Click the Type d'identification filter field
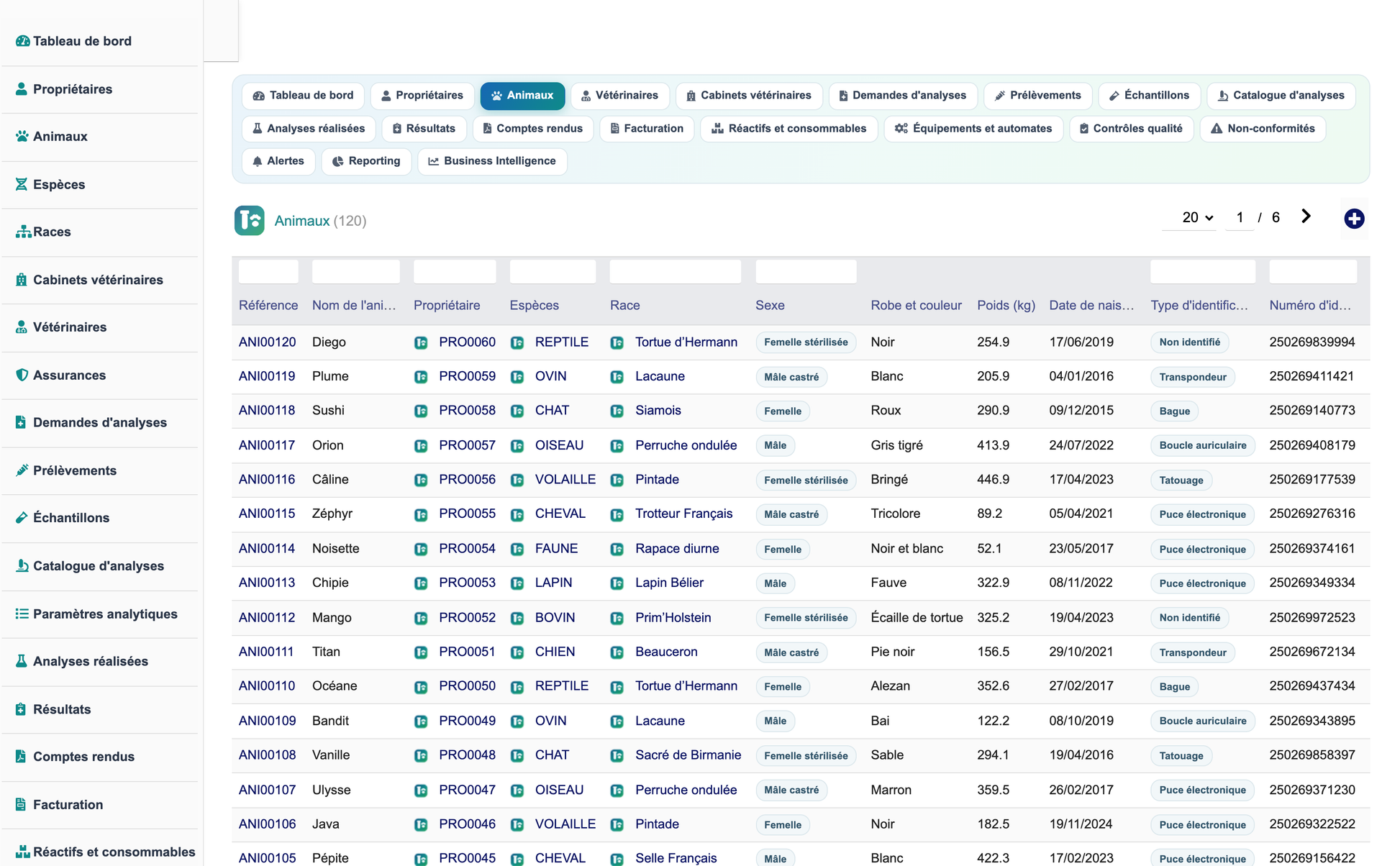Viewport: 1400px width, 866px height. (1203, 272)
